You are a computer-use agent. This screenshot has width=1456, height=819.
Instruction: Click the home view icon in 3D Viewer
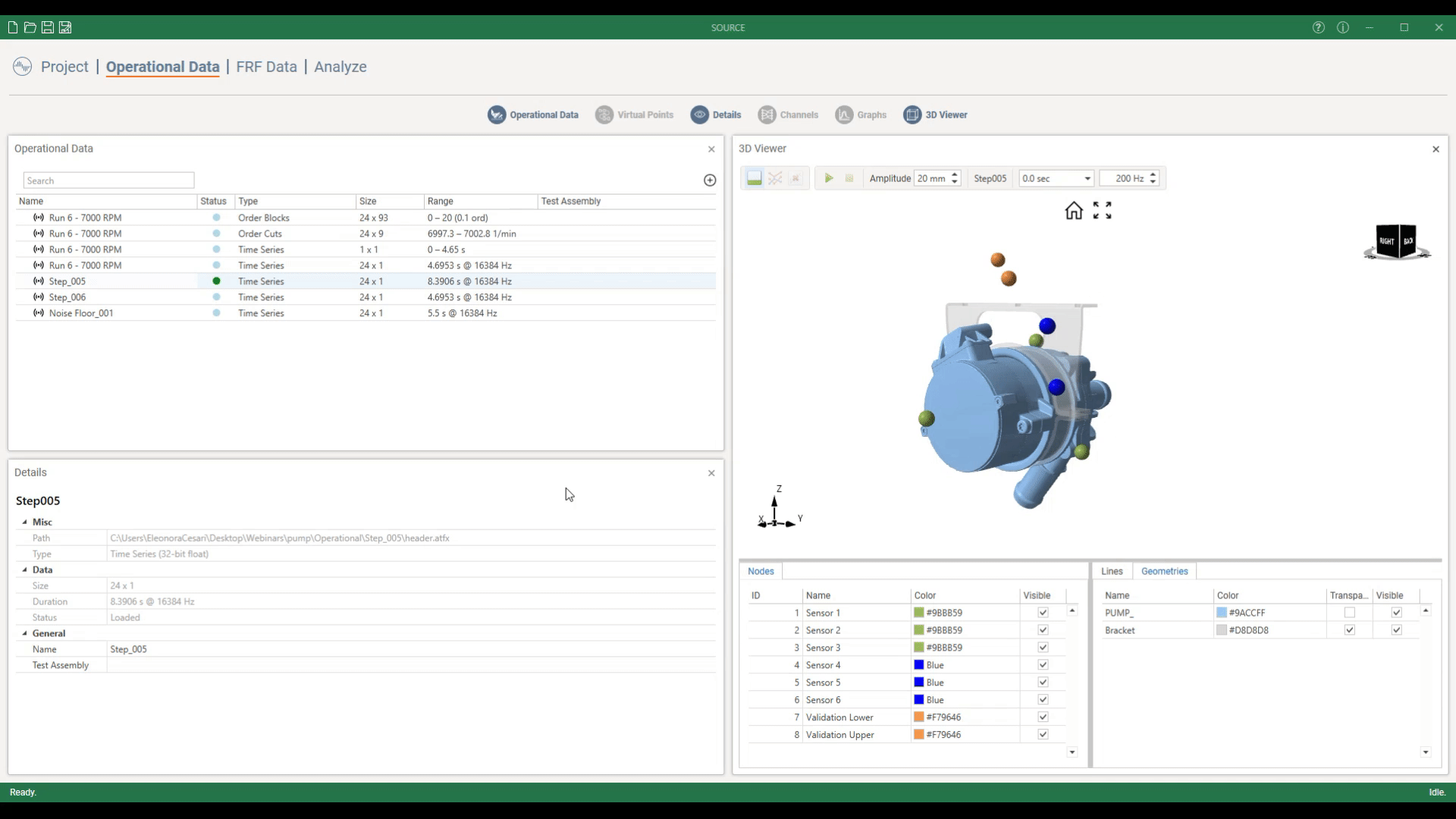point(1074,211)
